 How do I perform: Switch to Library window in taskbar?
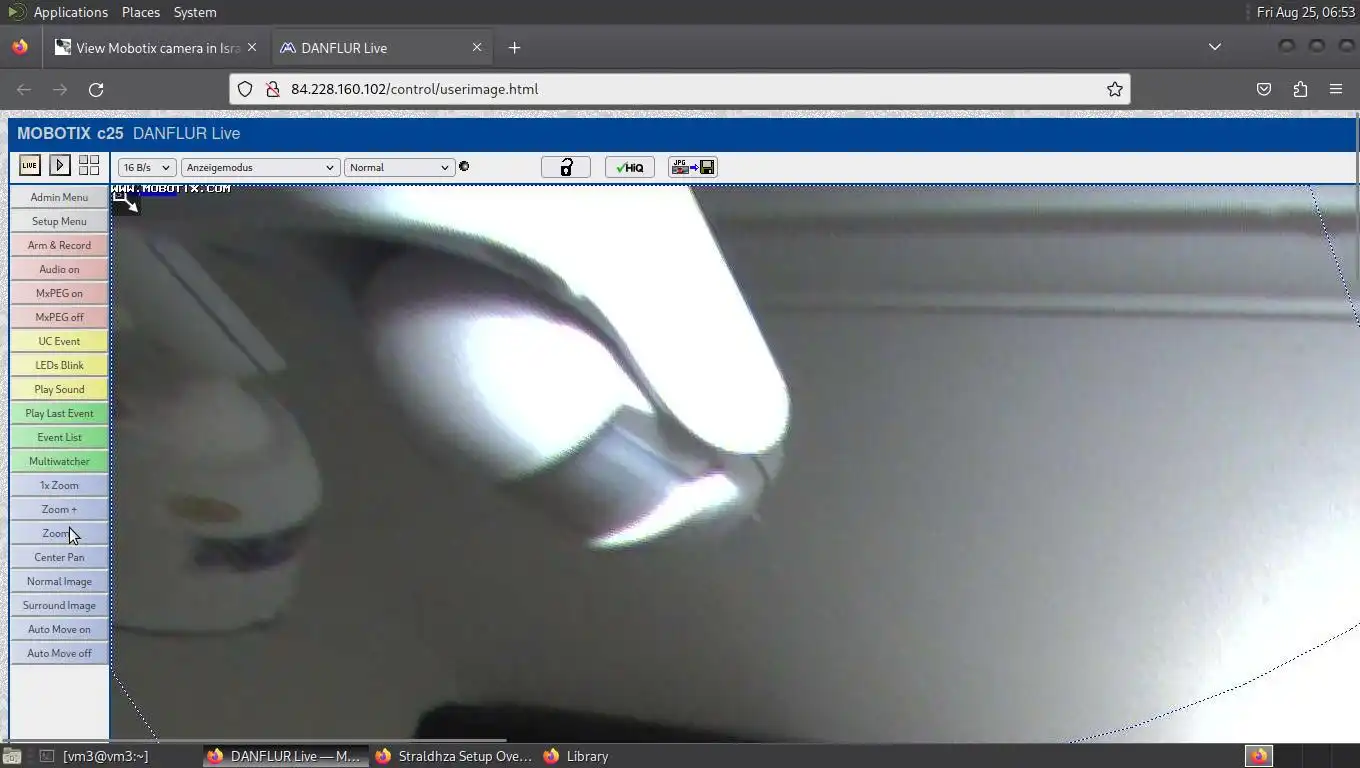576,756
